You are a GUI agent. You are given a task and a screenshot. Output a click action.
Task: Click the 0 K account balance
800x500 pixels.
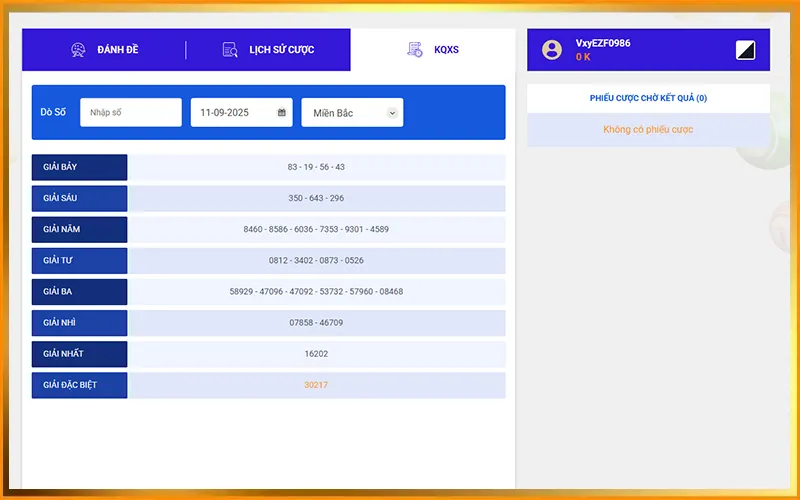coord(583,58)
